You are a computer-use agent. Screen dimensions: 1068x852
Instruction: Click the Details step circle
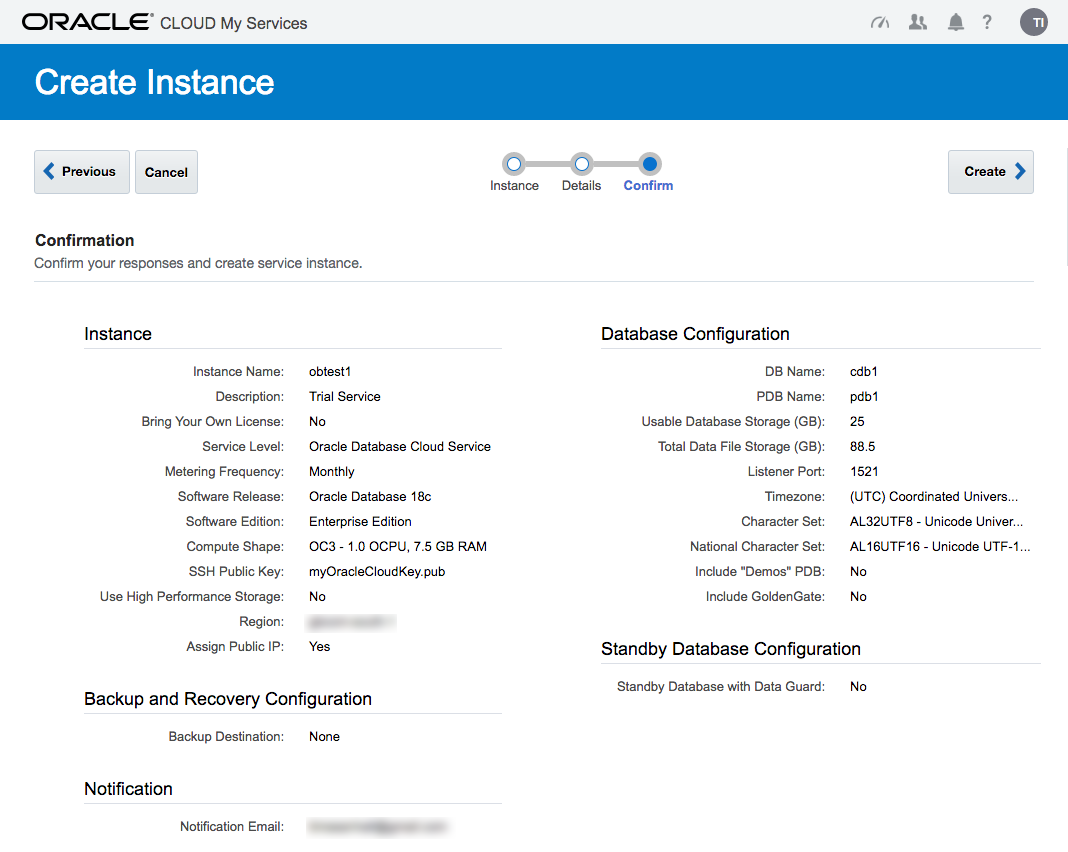(x=582, y=164)
